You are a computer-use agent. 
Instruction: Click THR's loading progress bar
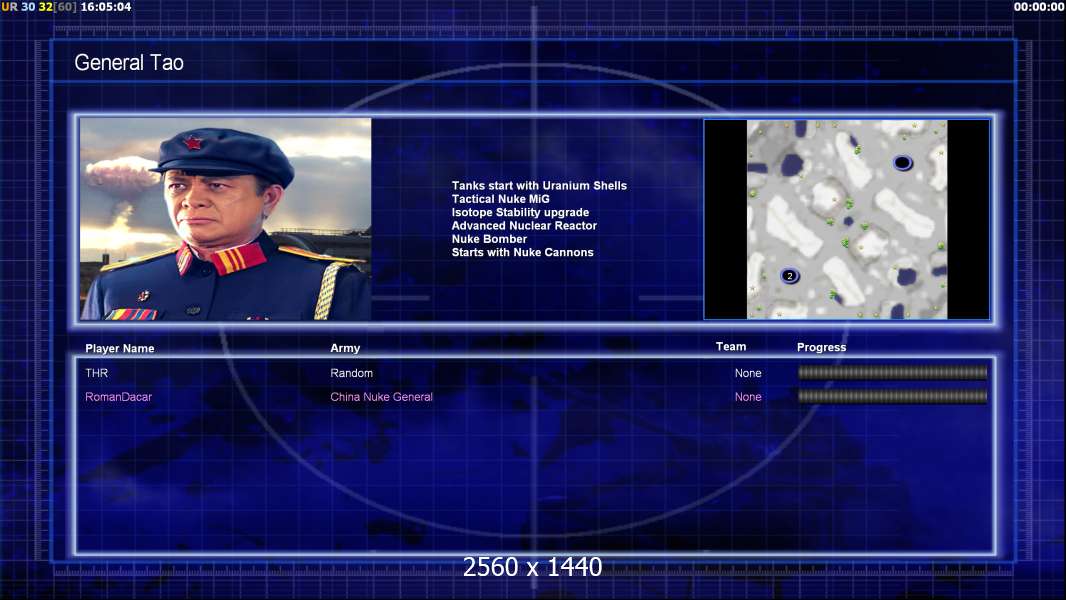click(893, 372)
